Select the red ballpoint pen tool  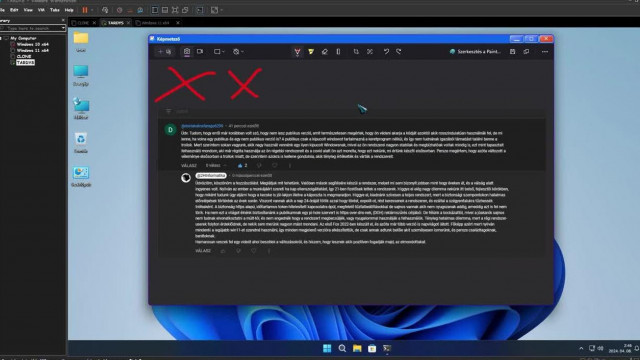tap(297, 52)
